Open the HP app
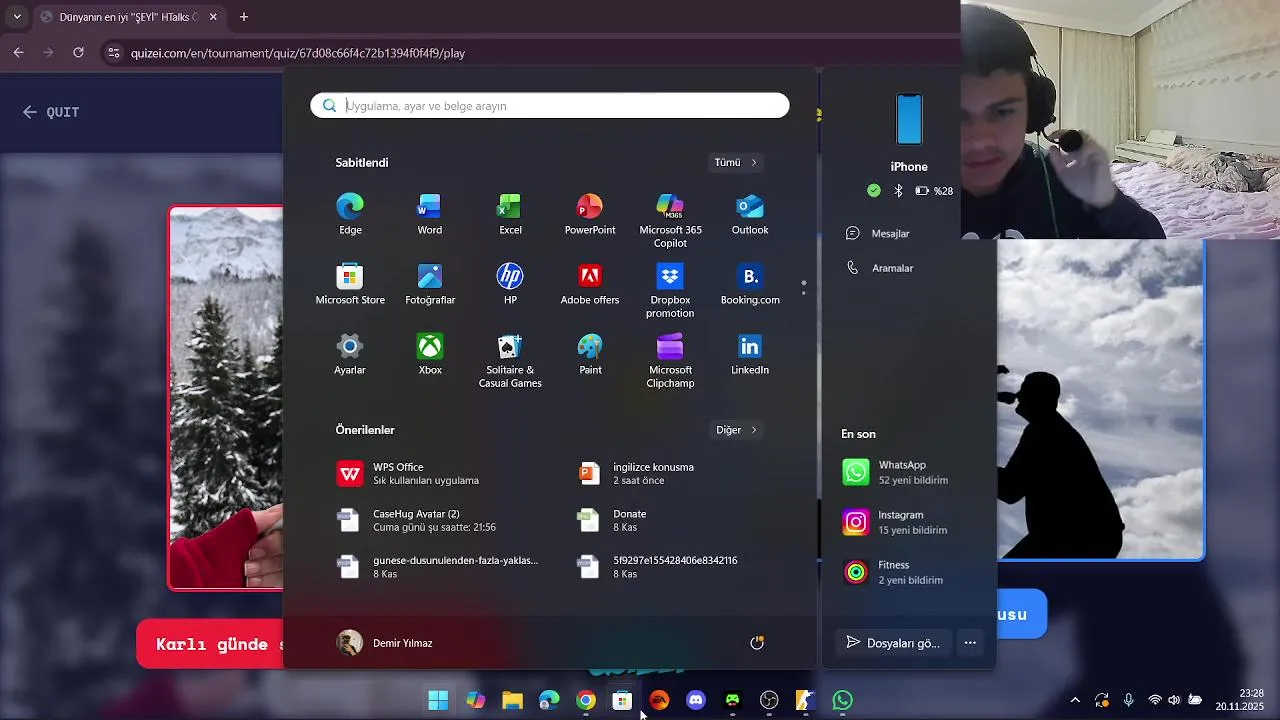The image size is (1280, 720). coord(510,285)
